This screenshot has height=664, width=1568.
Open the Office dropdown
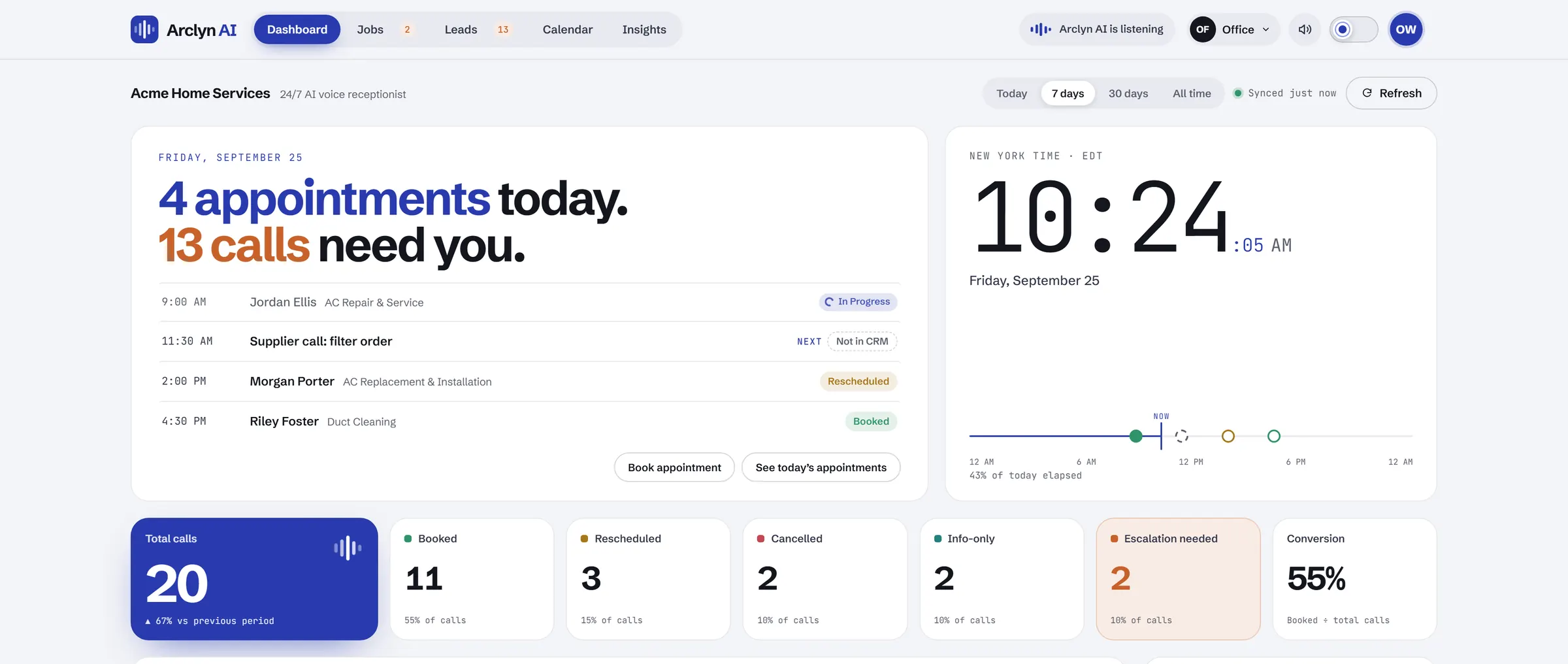1233,29
